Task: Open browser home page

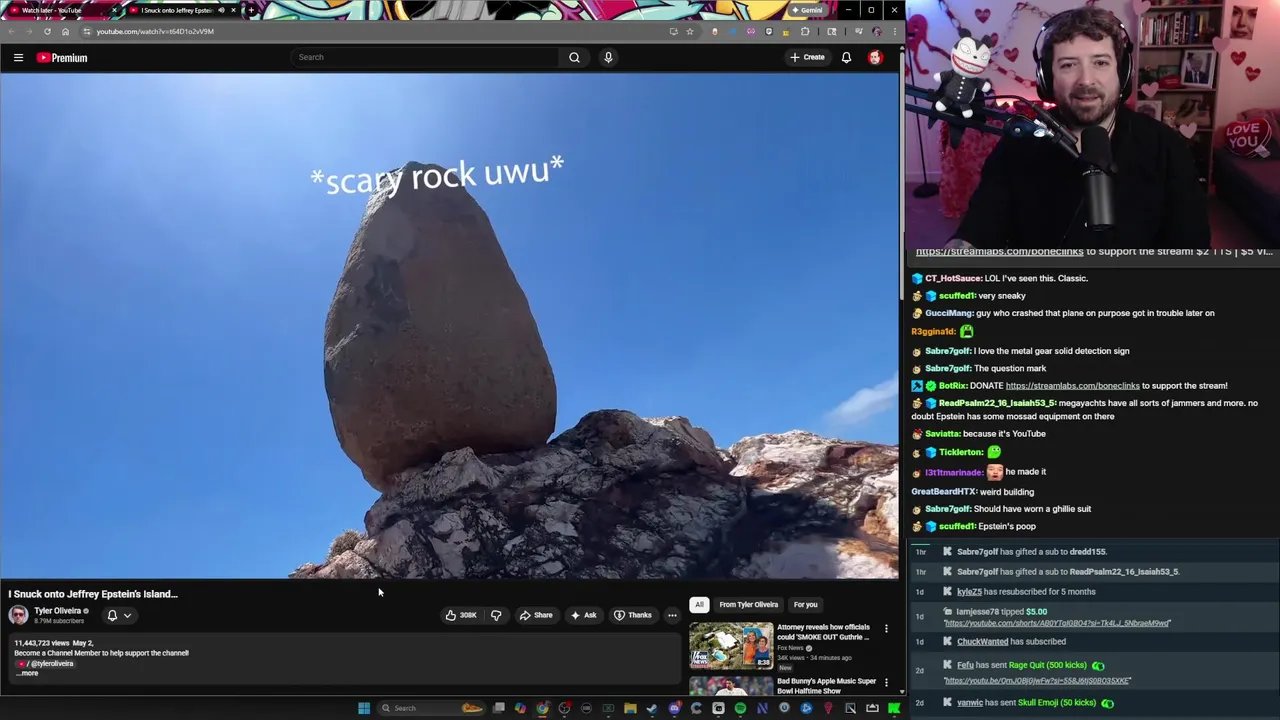Action: coord(65,31)
